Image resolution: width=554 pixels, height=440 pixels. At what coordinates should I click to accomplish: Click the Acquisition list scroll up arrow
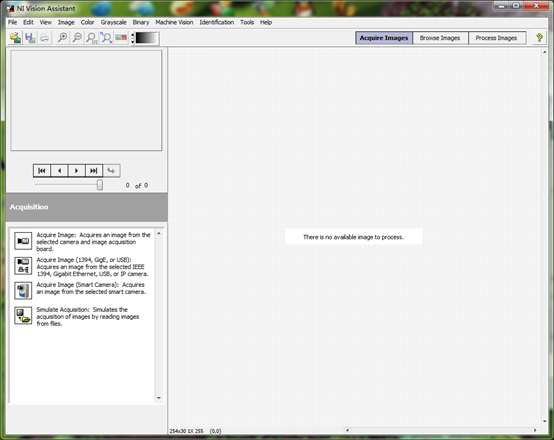click(159, 234)
